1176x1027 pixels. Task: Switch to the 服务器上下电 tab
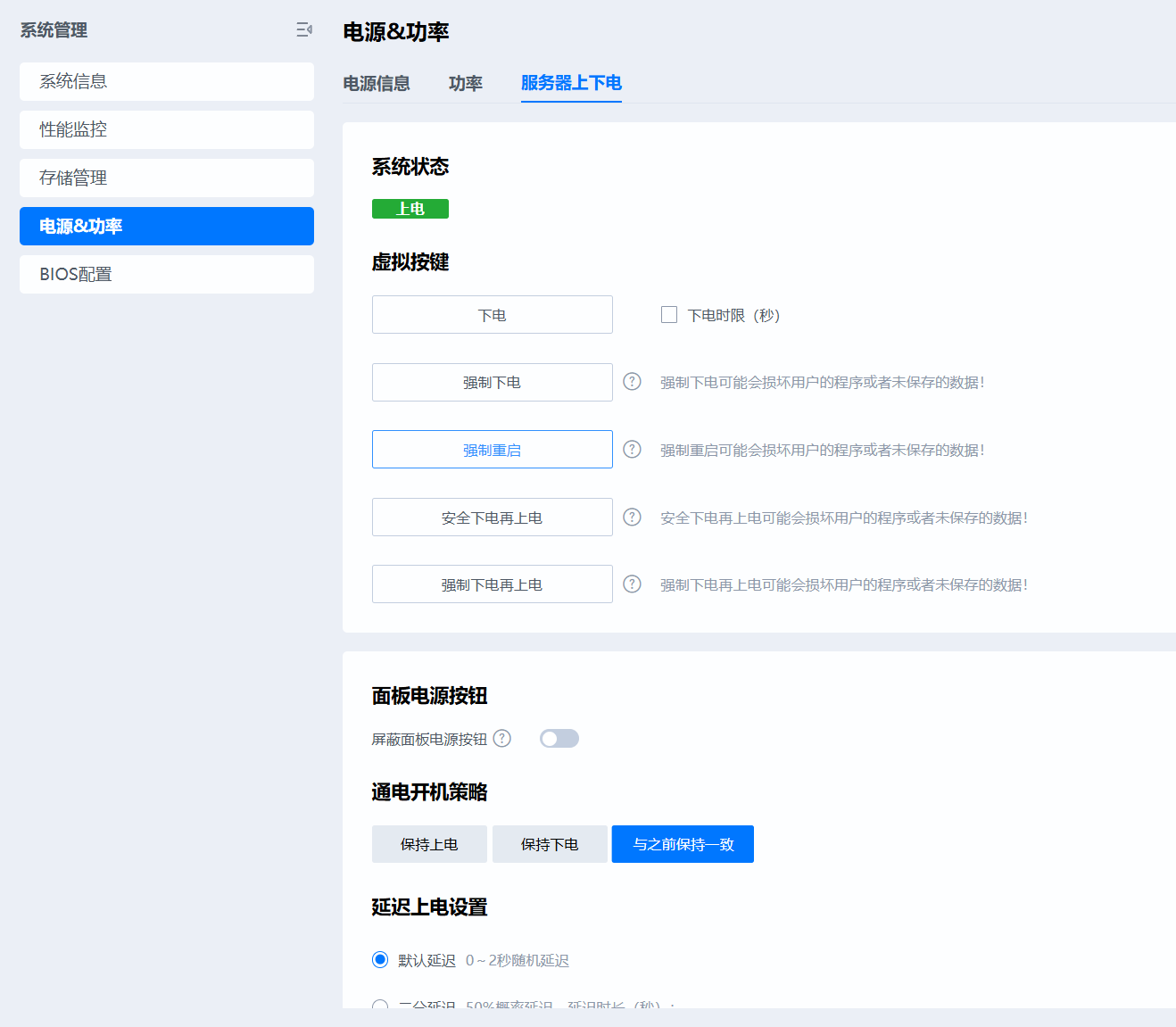click(571, 83)
